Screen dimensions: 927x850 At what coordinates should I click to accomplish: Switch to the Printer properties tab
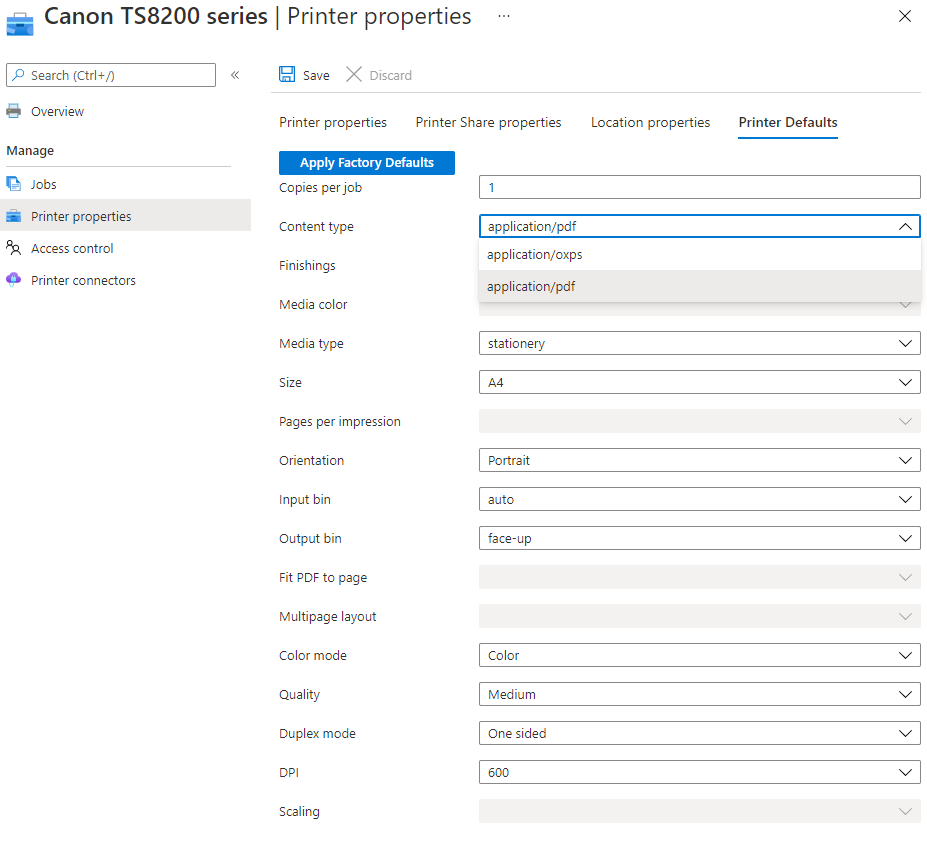(x=333, y=122)
